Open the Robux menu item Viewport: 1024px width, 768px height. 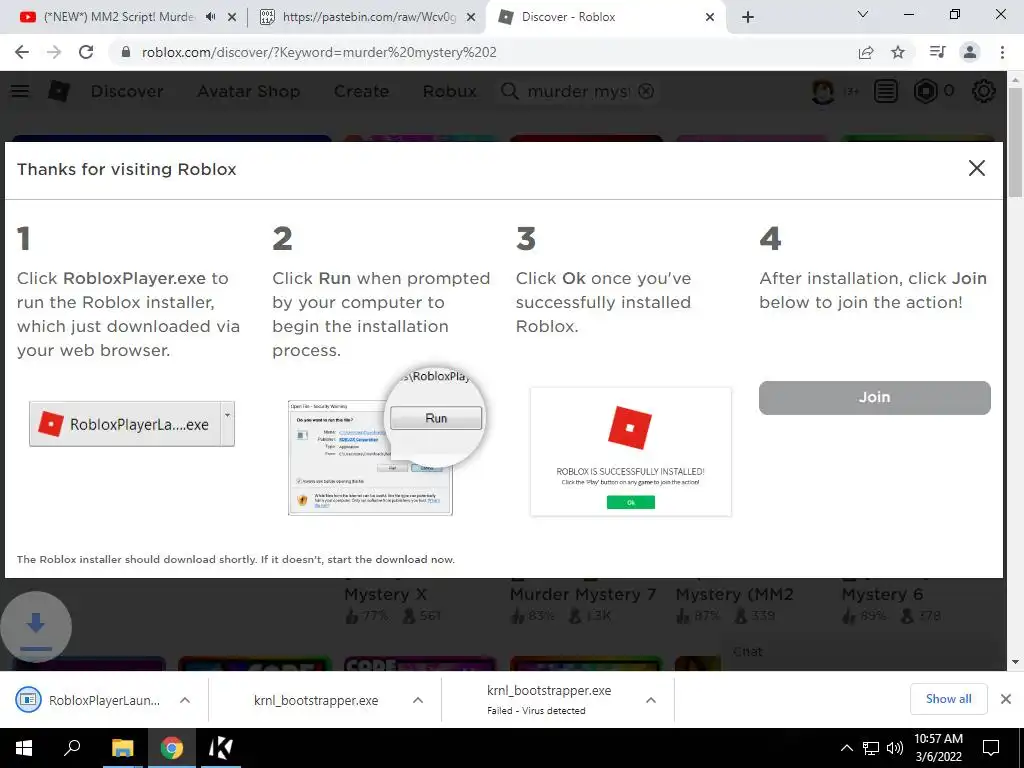pyautogui.click(x=449, y=91)
